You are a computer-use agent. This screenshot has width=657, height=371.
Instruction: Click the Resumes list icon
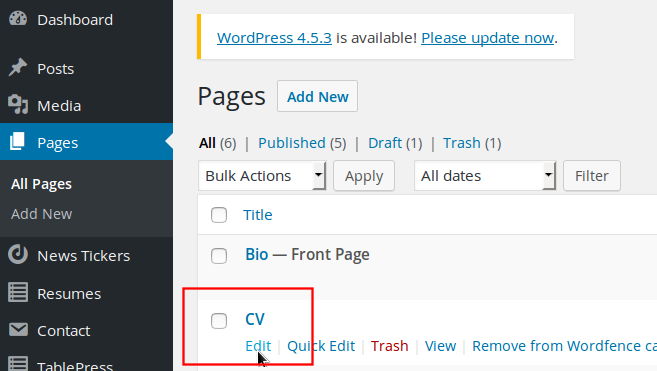pyautogui.click(x=18, y=293)
